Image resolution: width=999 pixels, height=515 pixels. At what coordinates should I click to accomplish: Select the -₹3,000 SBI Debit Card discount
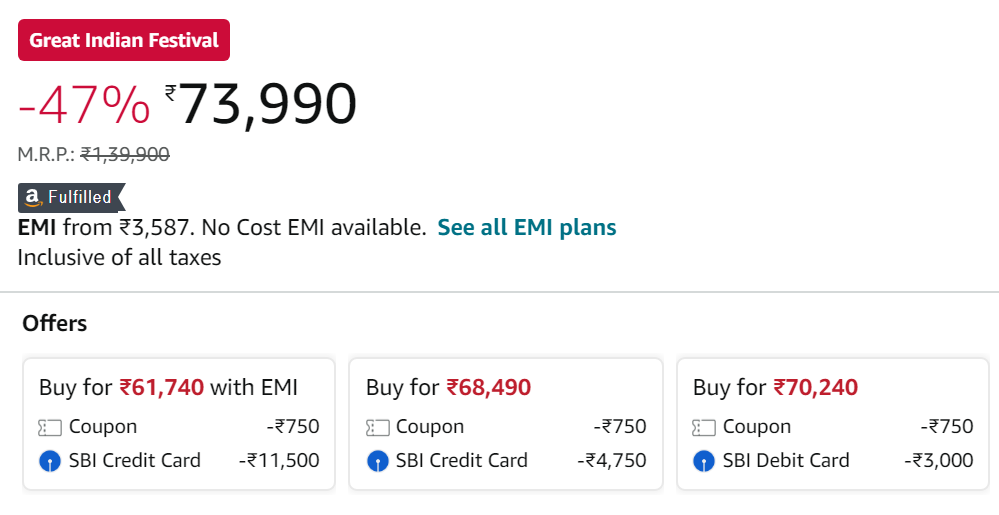[x=938, y=460]
